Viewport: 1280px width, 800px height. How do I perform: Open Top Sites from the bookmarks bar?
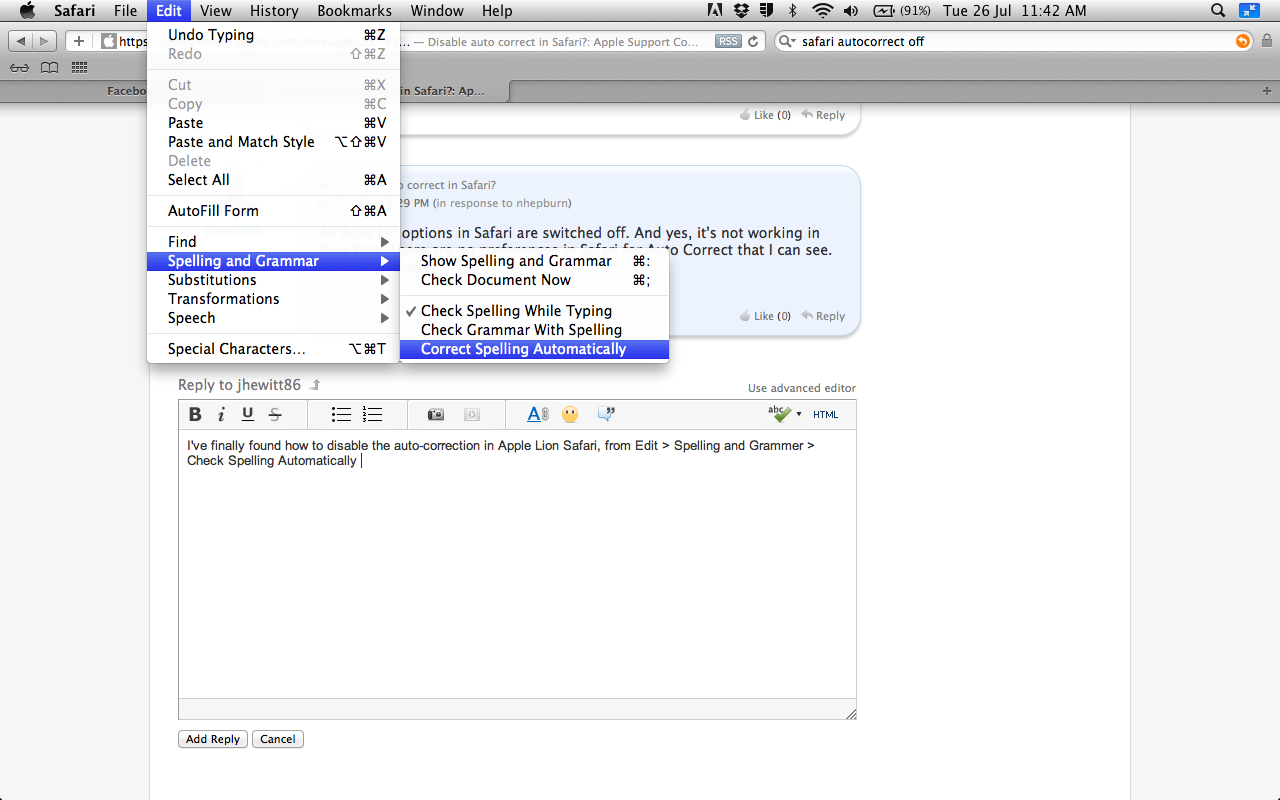tap(78, 67)
